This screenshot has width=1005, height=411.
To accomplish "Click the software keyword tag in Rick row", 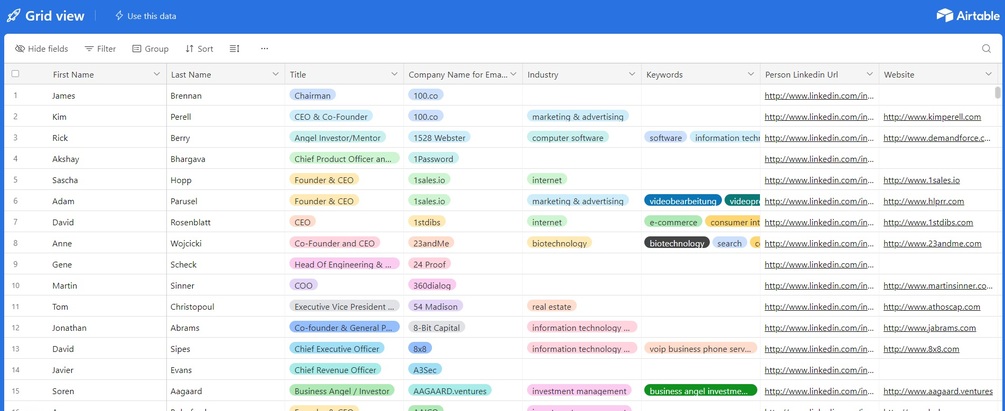I will pyautogui.click(x=665, y=138).
